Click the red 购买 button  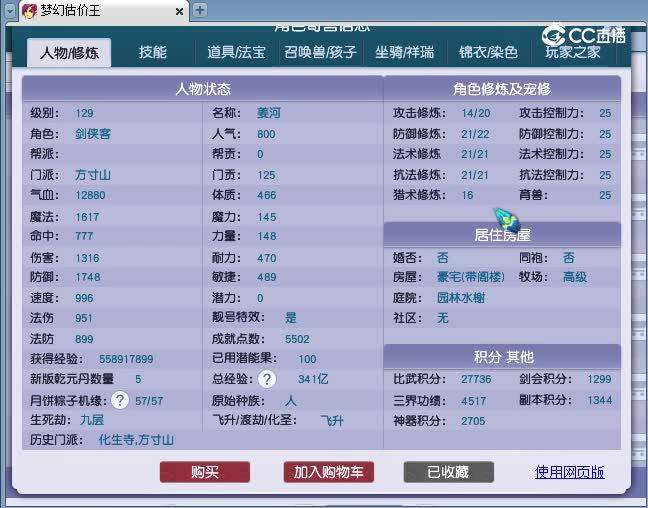click(x=205, y=472)
